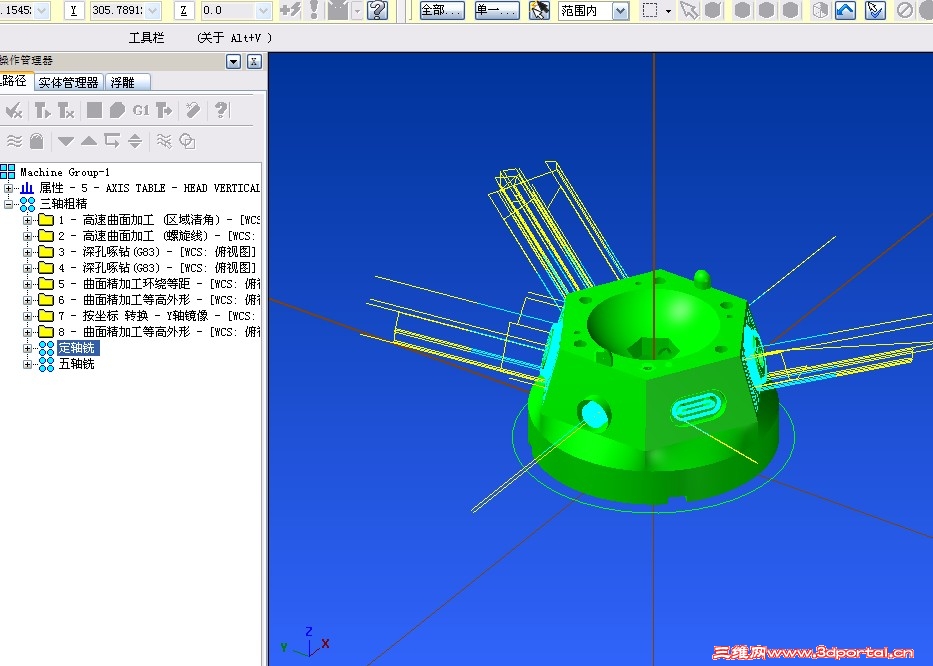
Task: Click the grey solid icon right of the arrow cursor
Action: pos(713,10)
